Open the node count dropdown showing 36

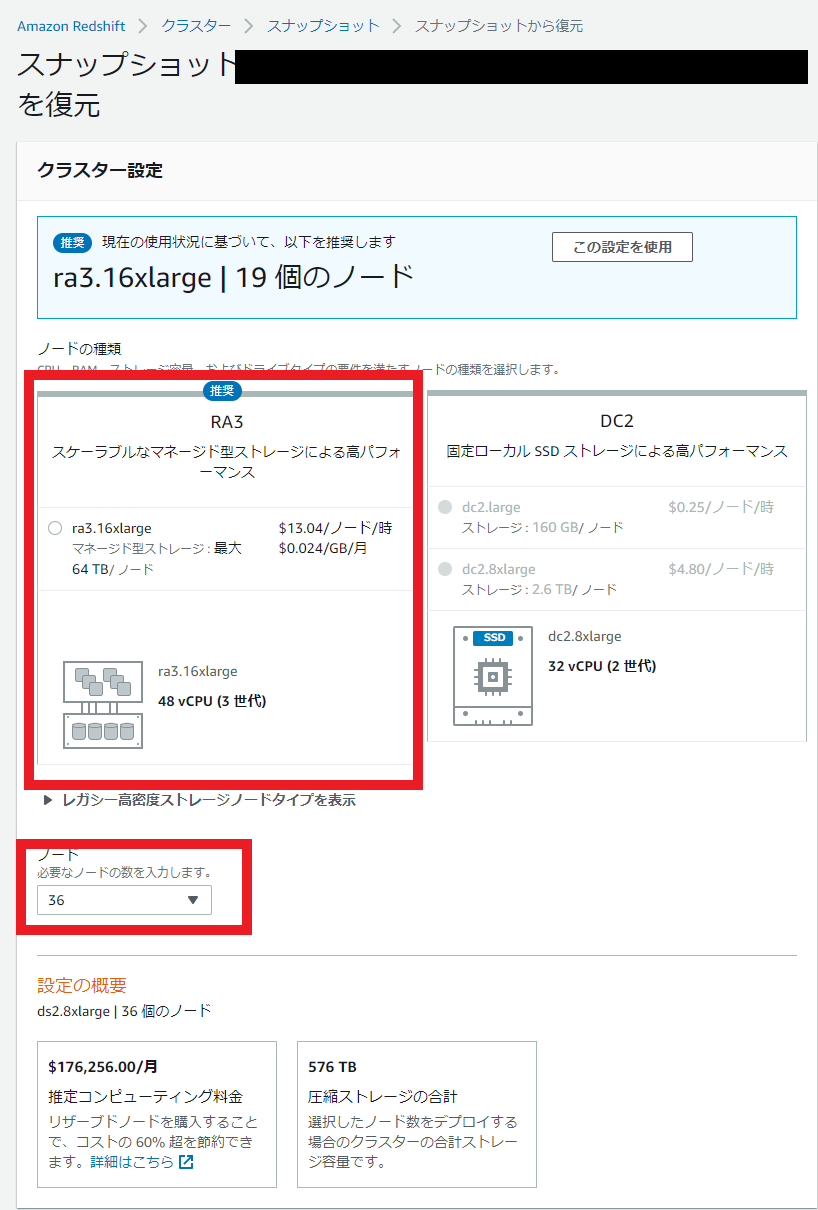[124, 900]
